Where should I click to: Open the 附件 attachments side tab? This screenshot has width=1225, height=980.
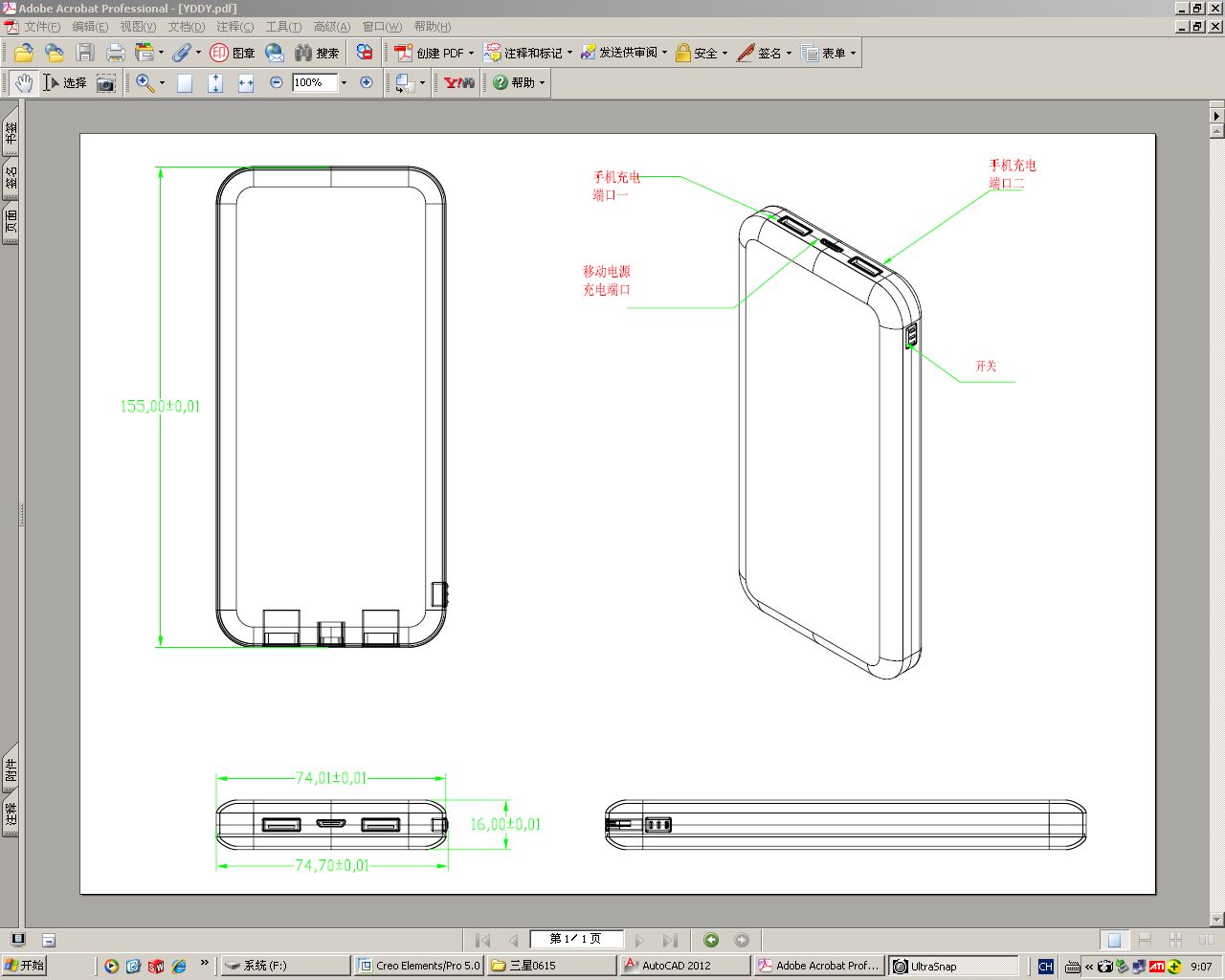[11, 769]
